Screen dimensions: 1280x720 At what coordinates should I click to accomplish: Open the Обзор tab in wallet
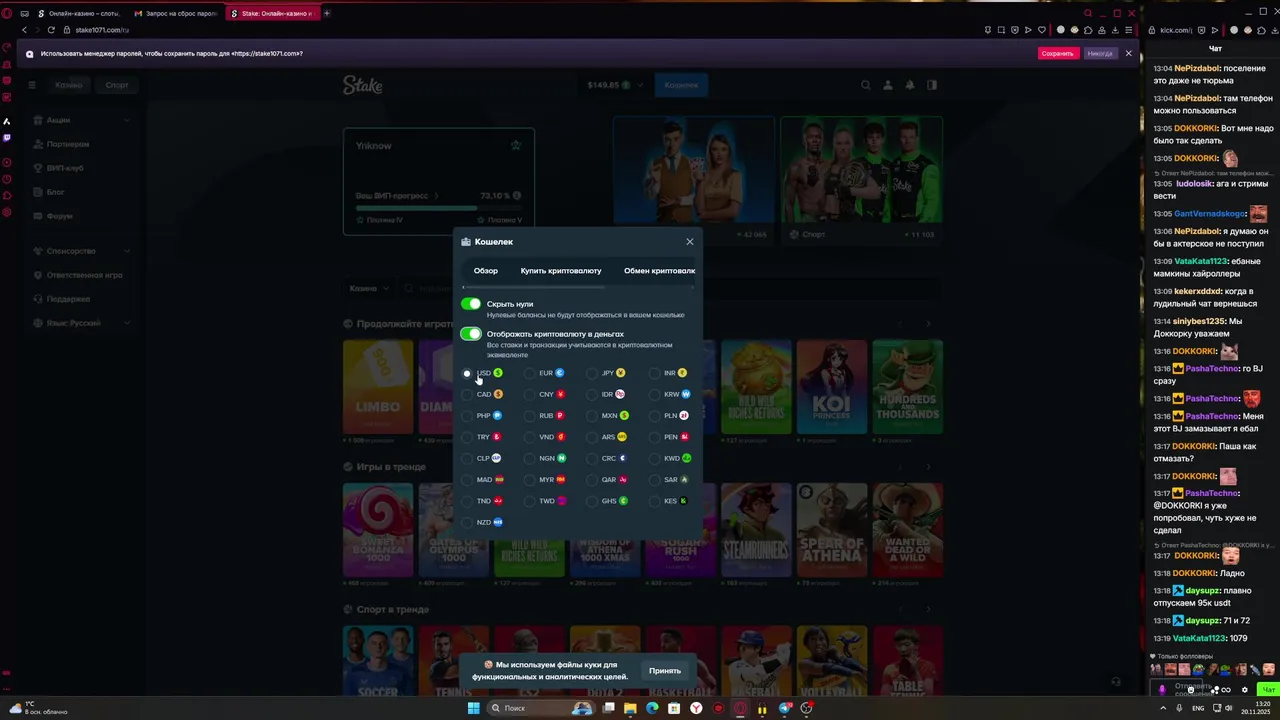(486, 271)
